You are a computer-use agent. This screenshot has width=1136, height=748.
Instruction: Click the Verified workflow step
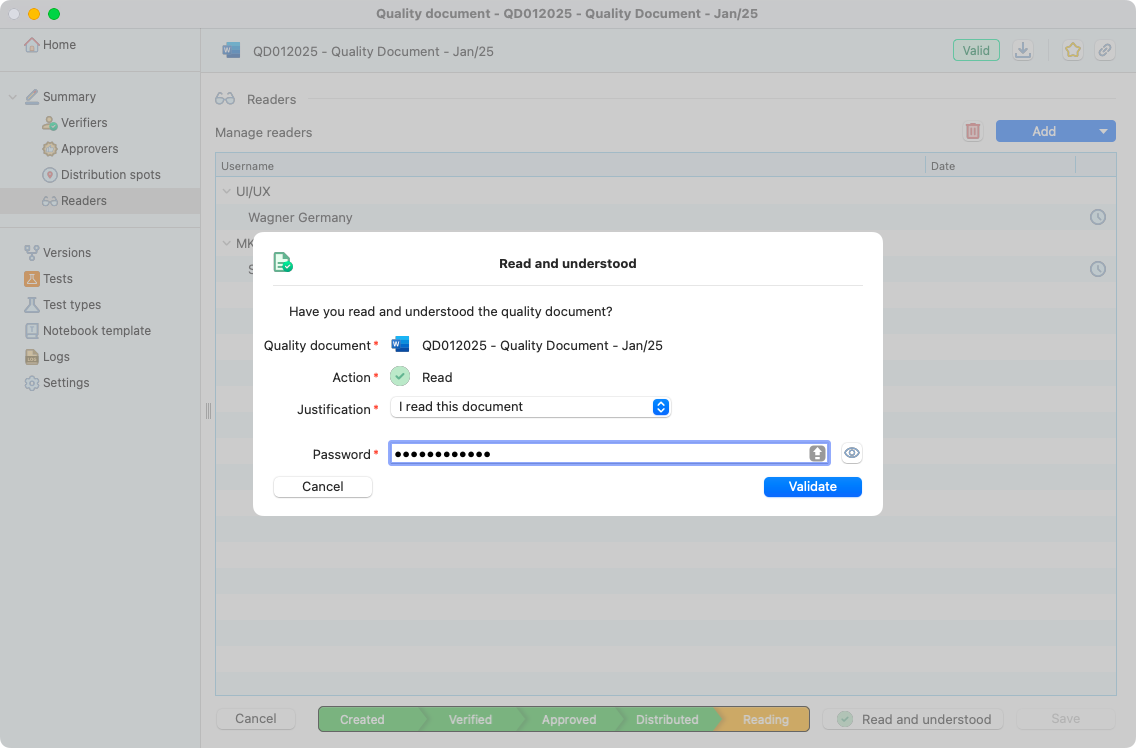[470, 720]
